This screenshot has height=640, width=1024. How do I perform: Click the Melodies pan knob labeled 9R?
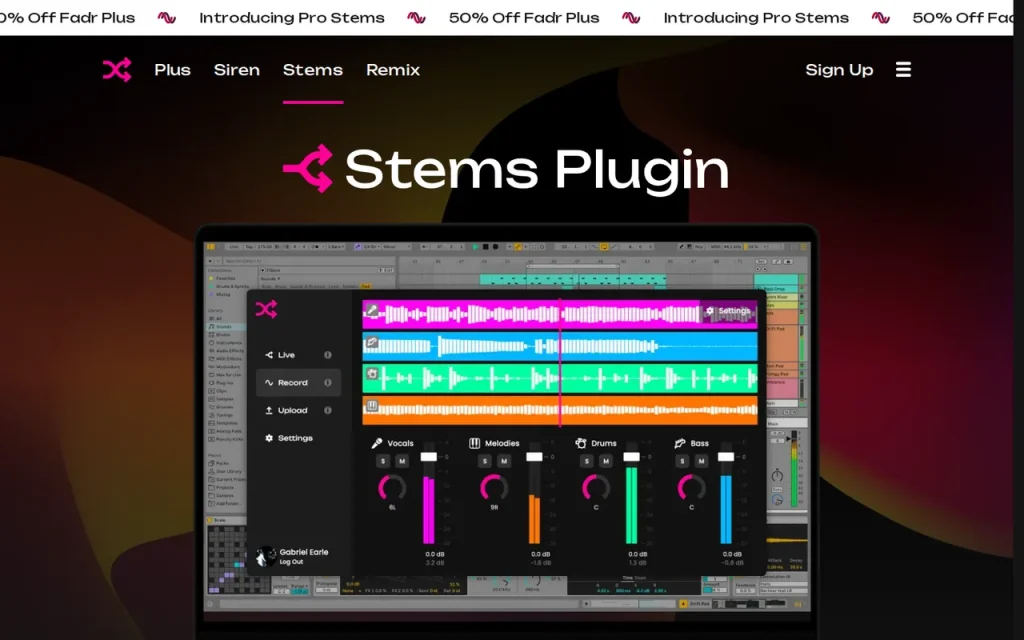pyautogui.click(x=494, y=488)
